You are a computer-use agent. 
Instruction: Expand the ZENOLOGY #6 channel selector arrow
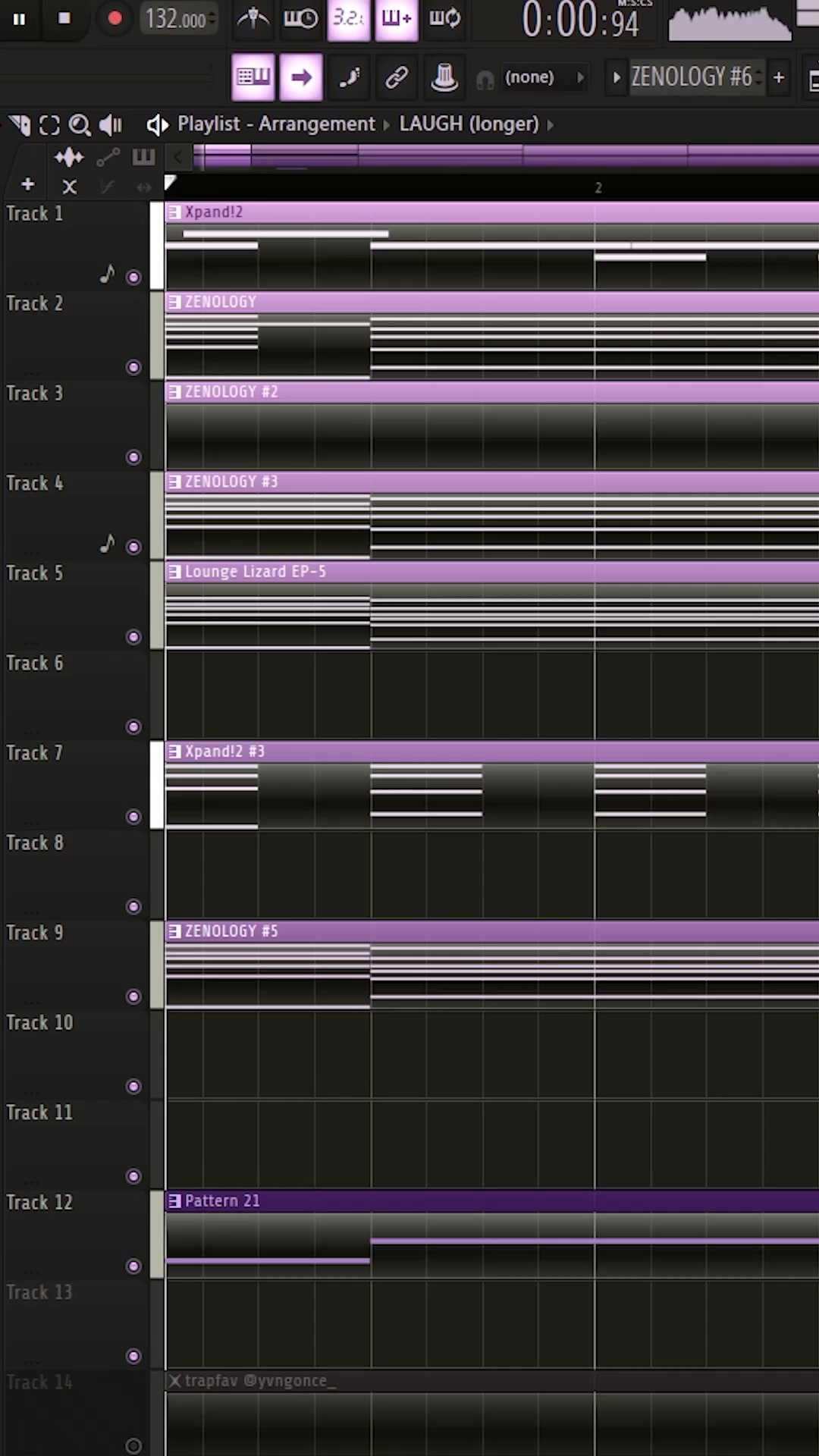click(617, 77)
